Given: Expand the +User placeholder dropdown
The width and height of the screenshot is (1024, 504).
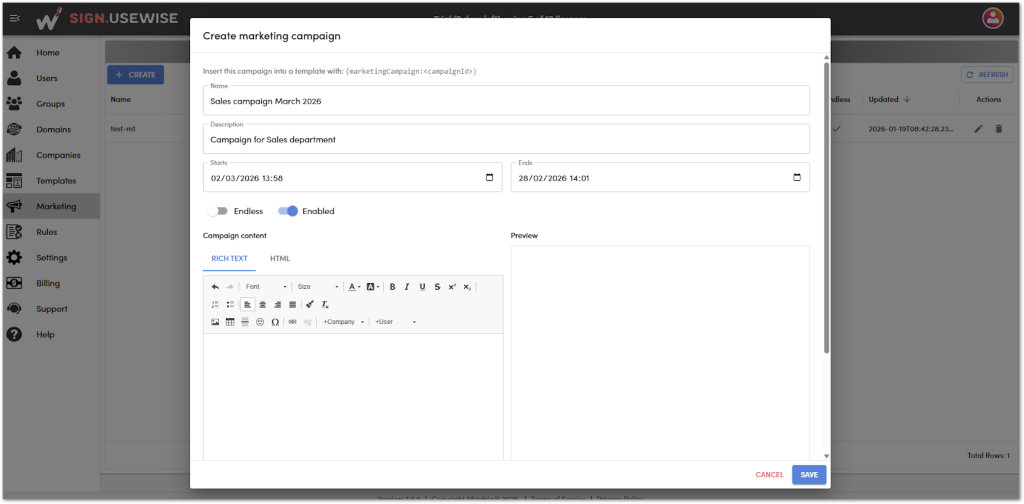Looking at the screenshot, I should 395,322.
